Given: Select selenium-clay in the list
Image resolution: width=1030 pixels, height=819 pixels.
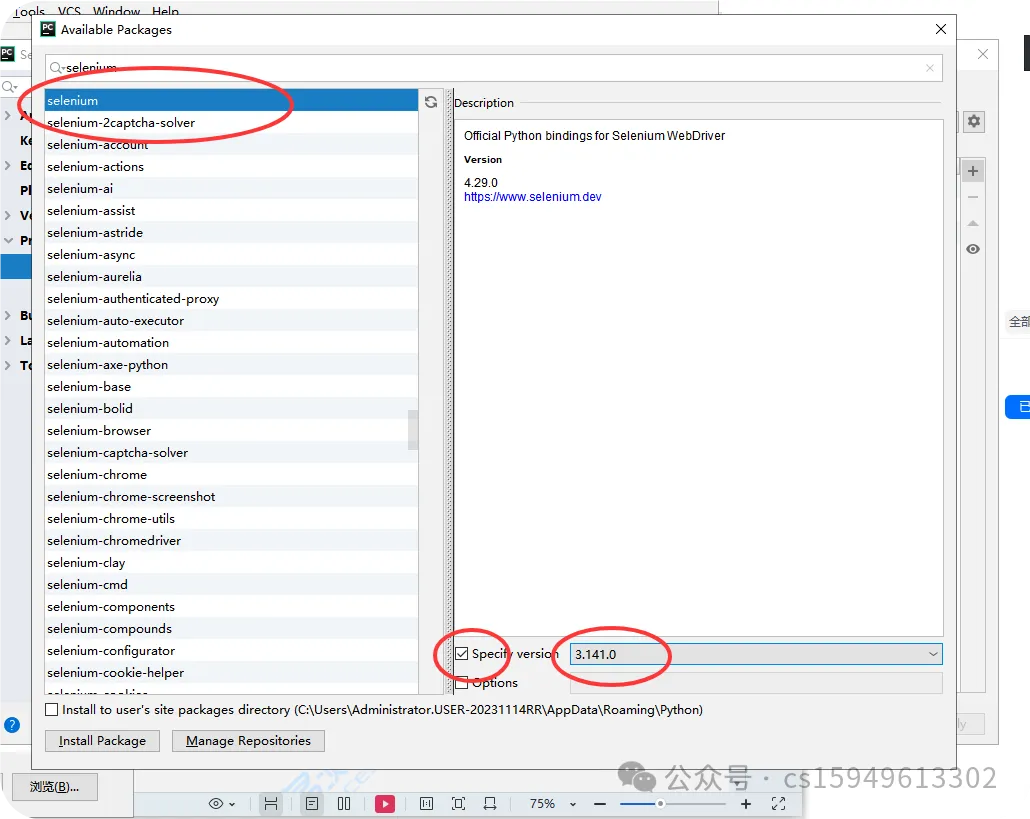Looking at the screenshot, I should coord(231,563).
